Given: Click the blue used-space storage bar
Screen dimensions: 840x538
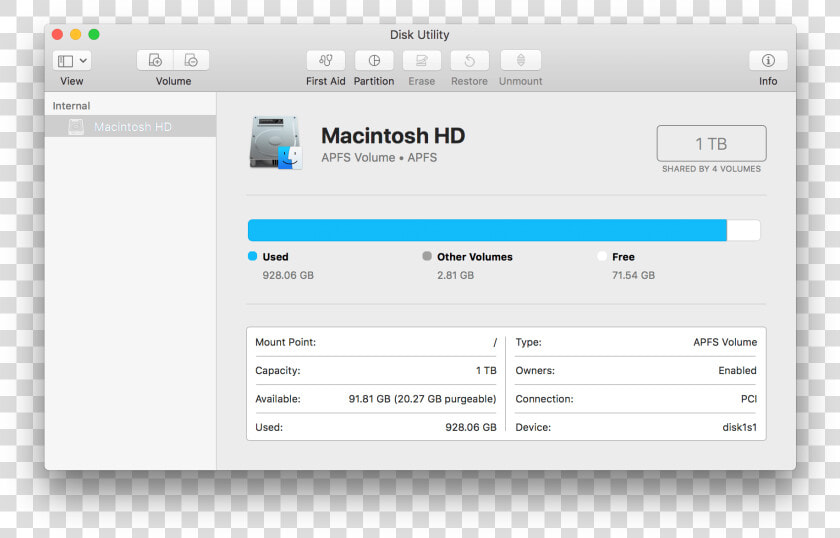Looking at the screenshot, I should click(x=487, y=230).
